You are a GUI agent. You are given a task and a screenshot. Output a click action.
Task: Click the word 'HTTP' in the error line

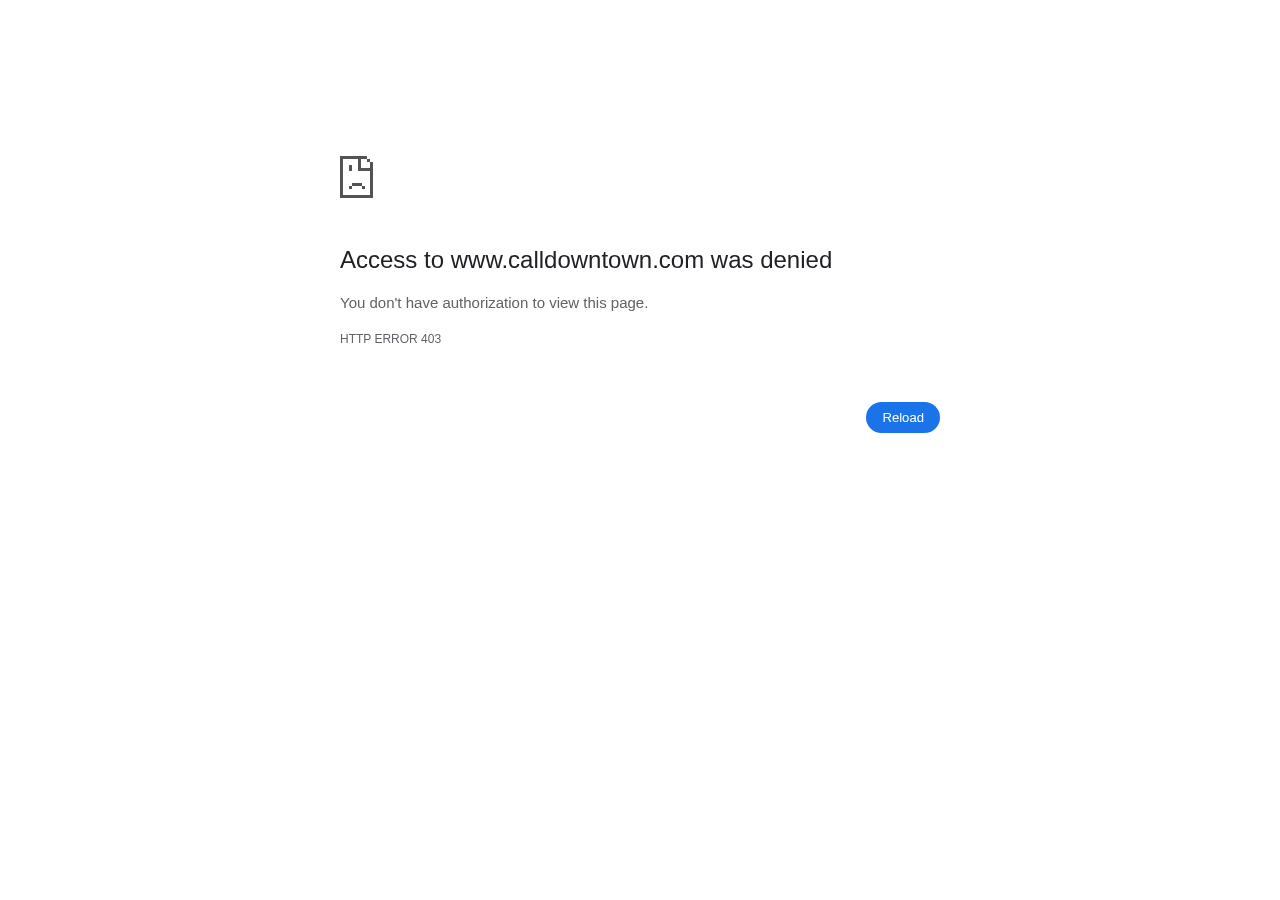click(355, 339)
